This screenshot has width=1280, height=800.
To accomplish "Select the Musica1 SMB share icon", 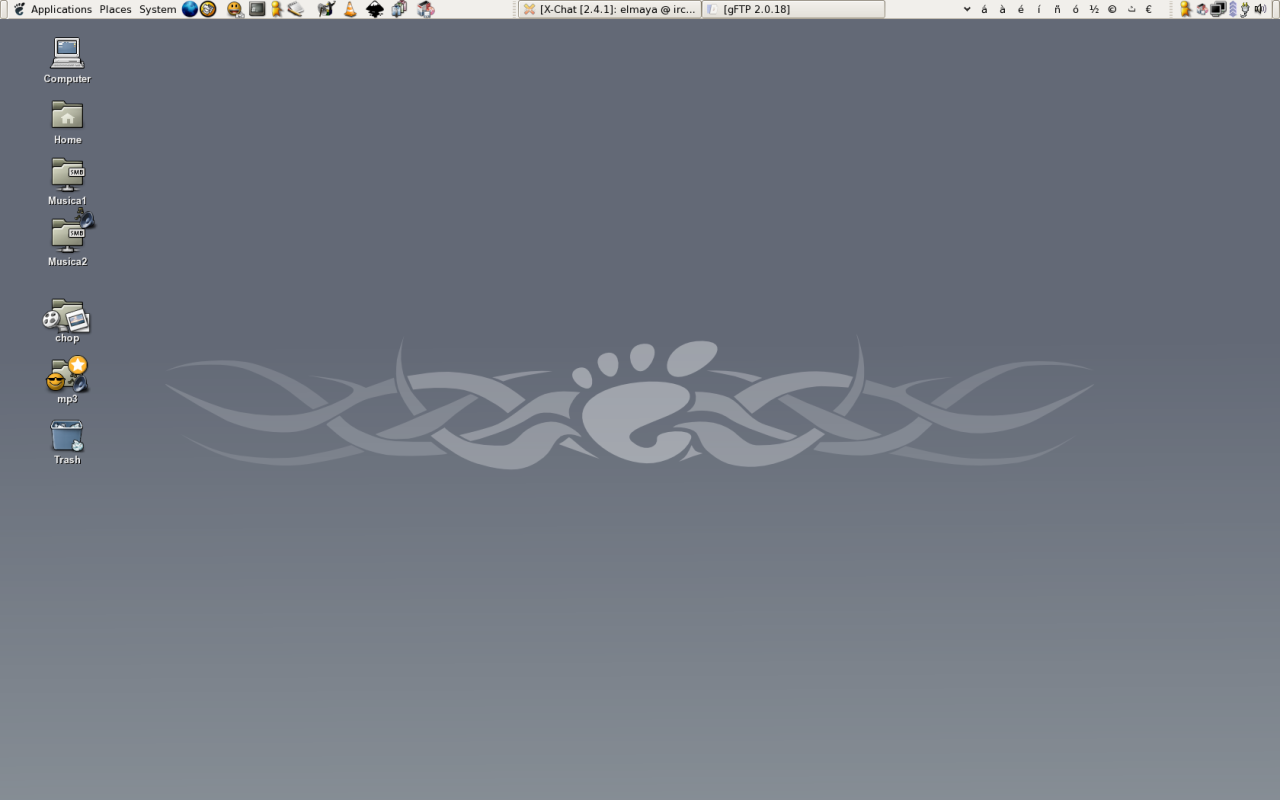I will pyautogui.click(x=67, y=182).
